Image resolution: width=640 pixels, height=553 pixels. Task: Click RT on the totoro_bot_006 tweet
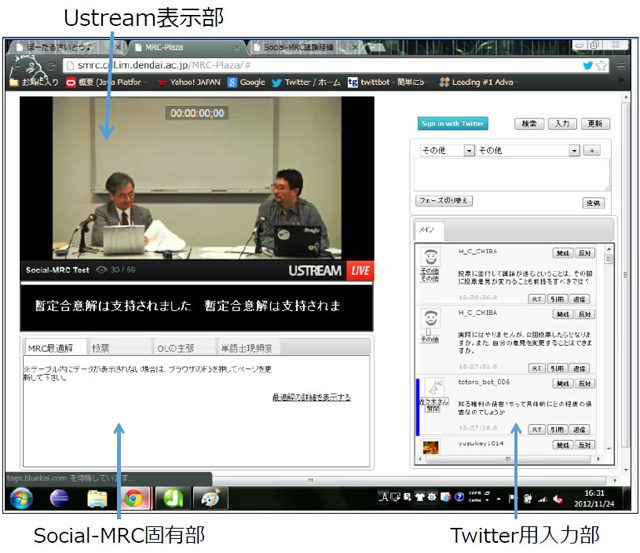point(537,429)
